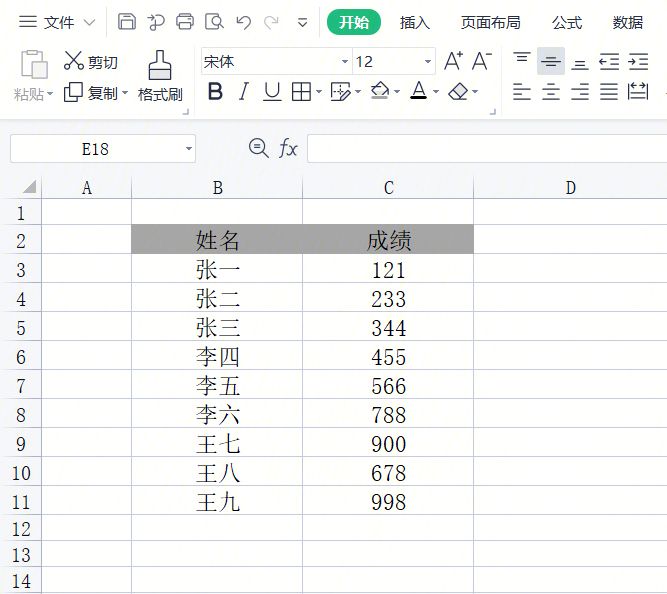This screenshot has width=667, height=594.
Task: Align text left
Action: tap(522, 91)
